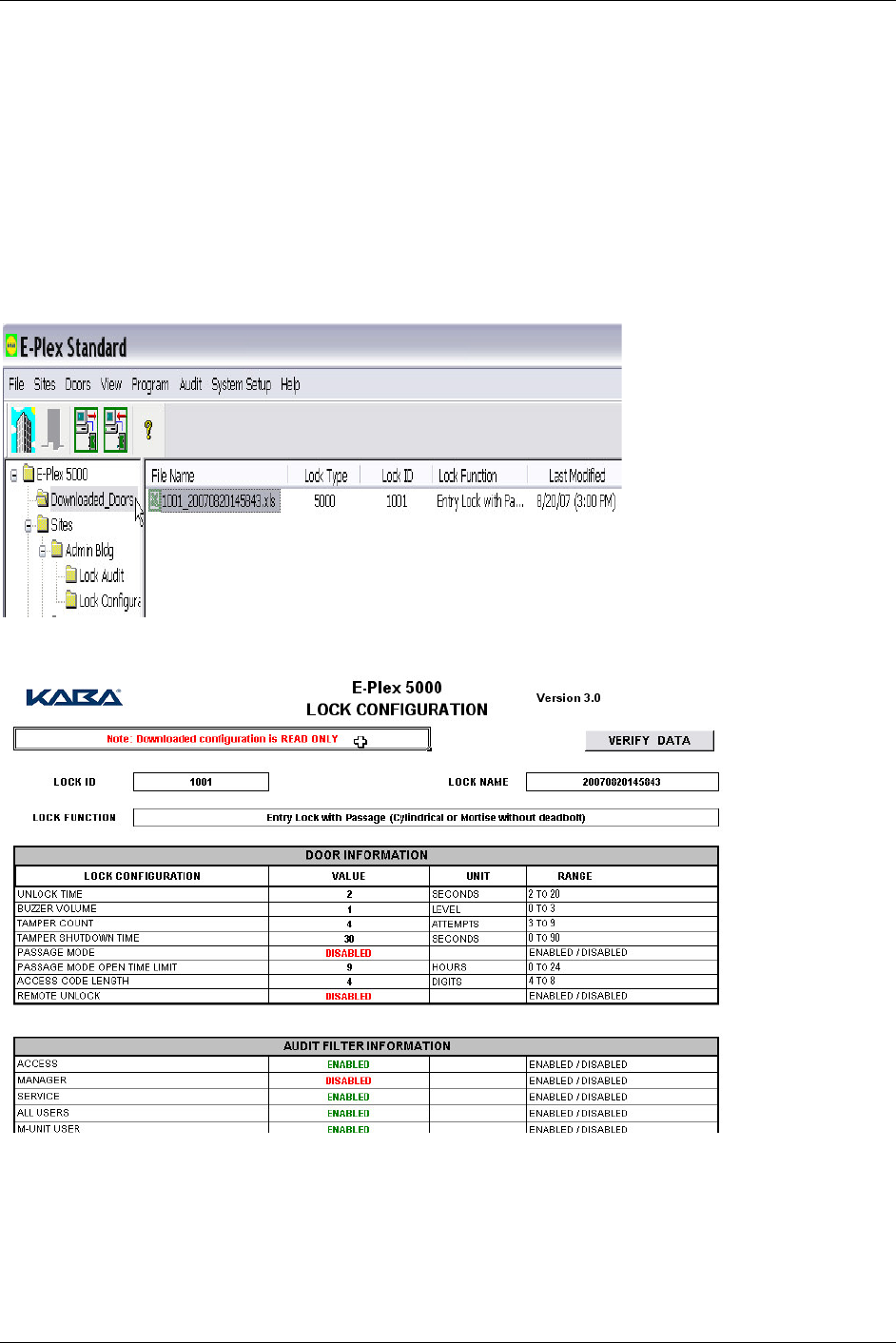Collapse the E-Plex 5000 tree node

click(x=13, y=474)
